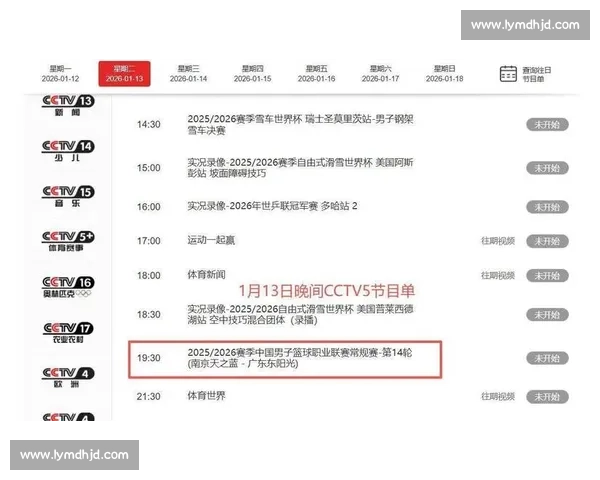Click the 未开始 button for the 16:00 program
Image resolution: width=600 pixels, height=480 pixels.
(x=547, y=207)
